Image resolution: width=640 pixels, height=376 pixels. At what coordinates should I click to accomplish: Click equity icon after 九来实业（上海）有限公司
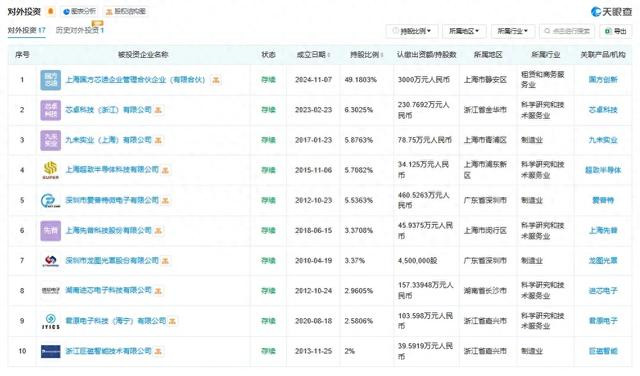[x=158, y=140]
